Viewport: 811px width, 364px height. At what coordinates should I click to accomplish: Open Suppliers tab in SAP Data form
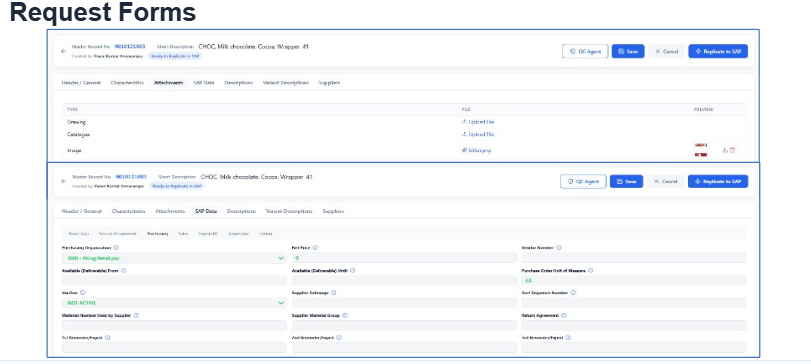pyautogui.click(x=334, y=211)
